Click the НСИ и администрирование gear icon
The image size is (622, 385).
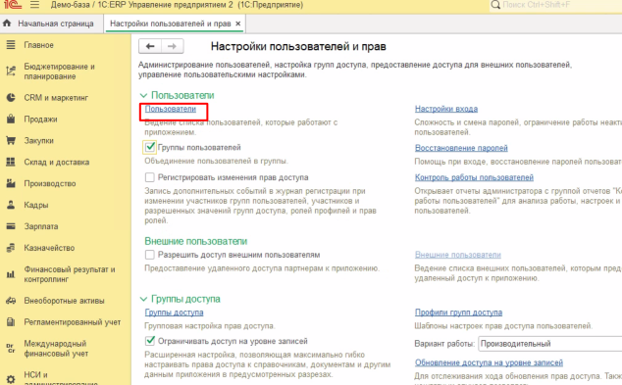point(11,379)
